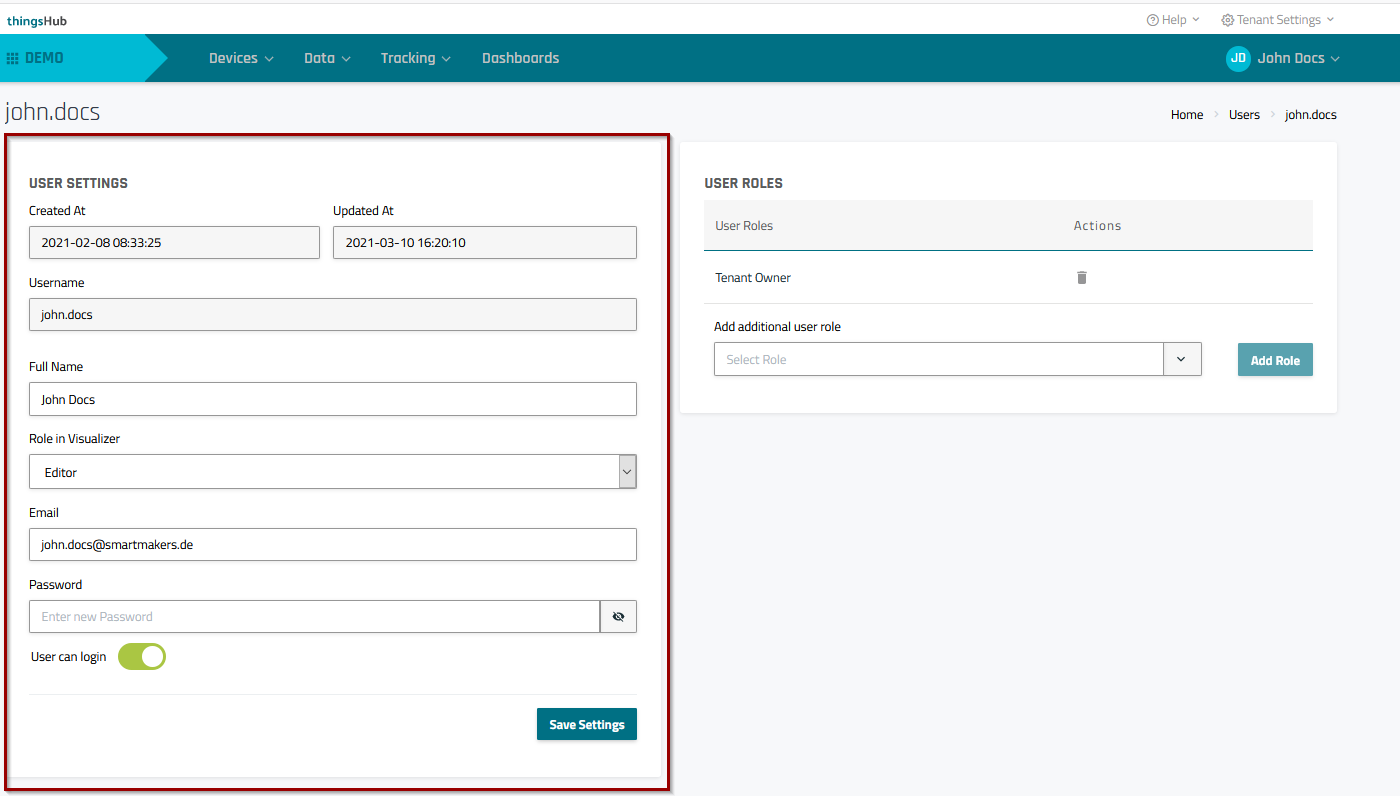Click the Email input field
Image resolution: width=1400 pixels, height=796 pixels.
[332, 545]
